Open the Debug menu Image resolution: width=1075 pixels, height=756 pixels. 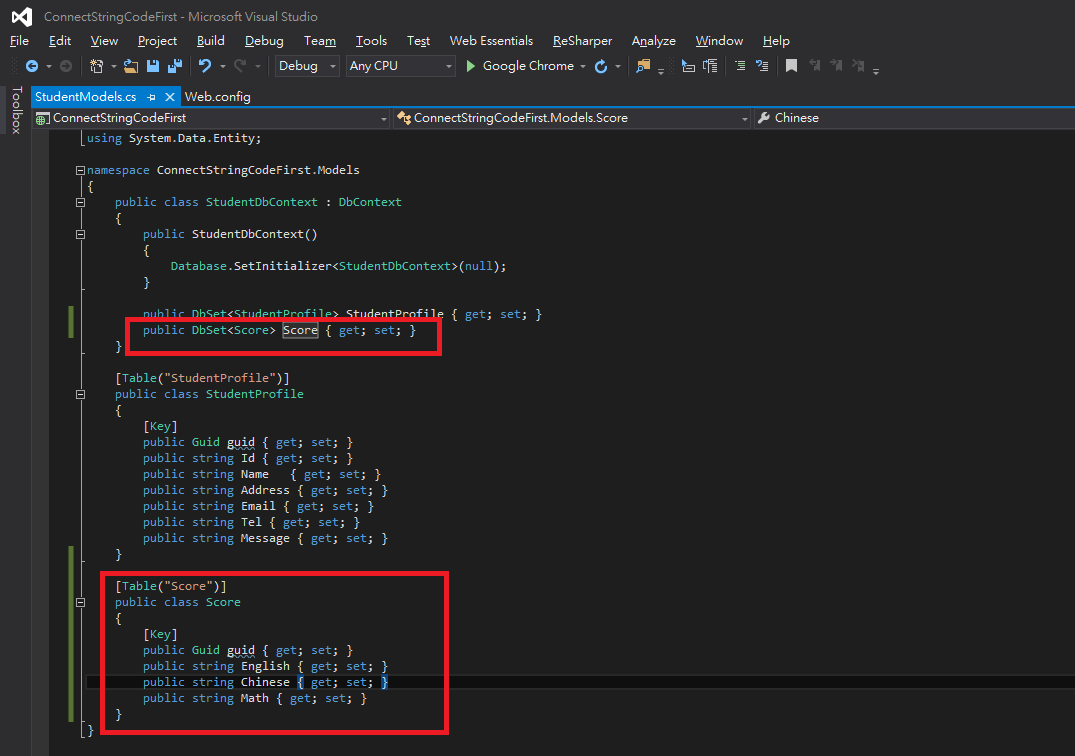[264, 41]
